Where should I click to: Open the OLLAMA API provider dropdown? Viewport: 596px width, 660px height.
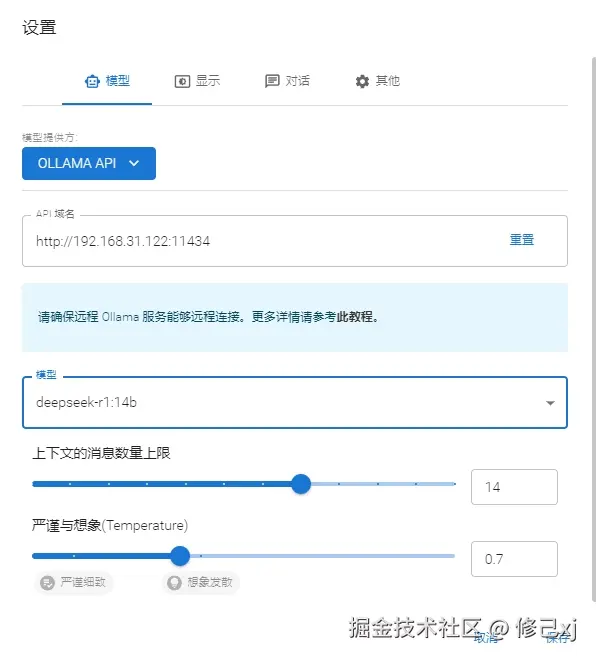pyautogui.click(x=89, y=163)
